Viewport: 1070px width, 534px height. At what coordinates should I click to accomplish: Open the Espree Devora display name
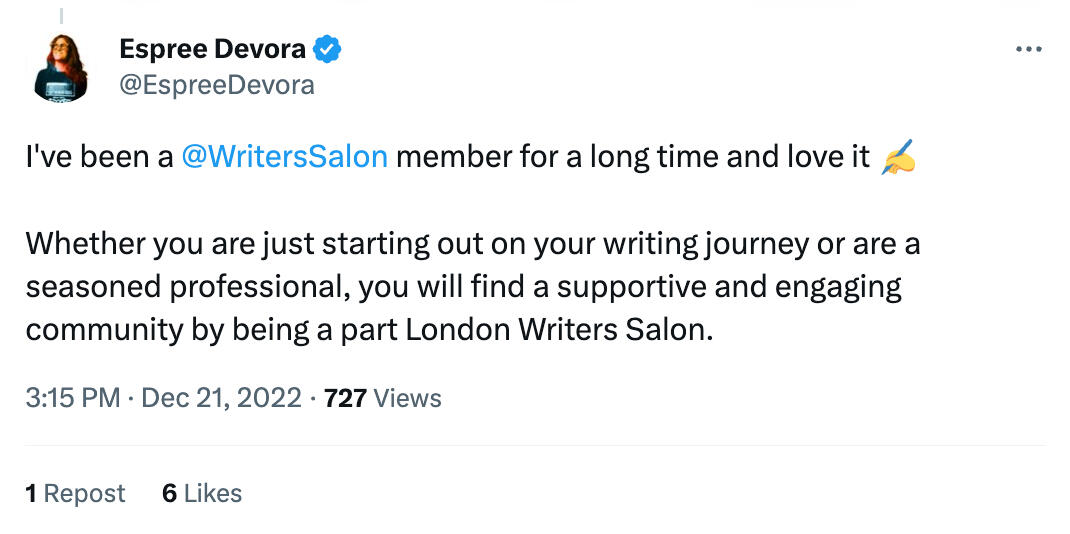click(212, 48)
